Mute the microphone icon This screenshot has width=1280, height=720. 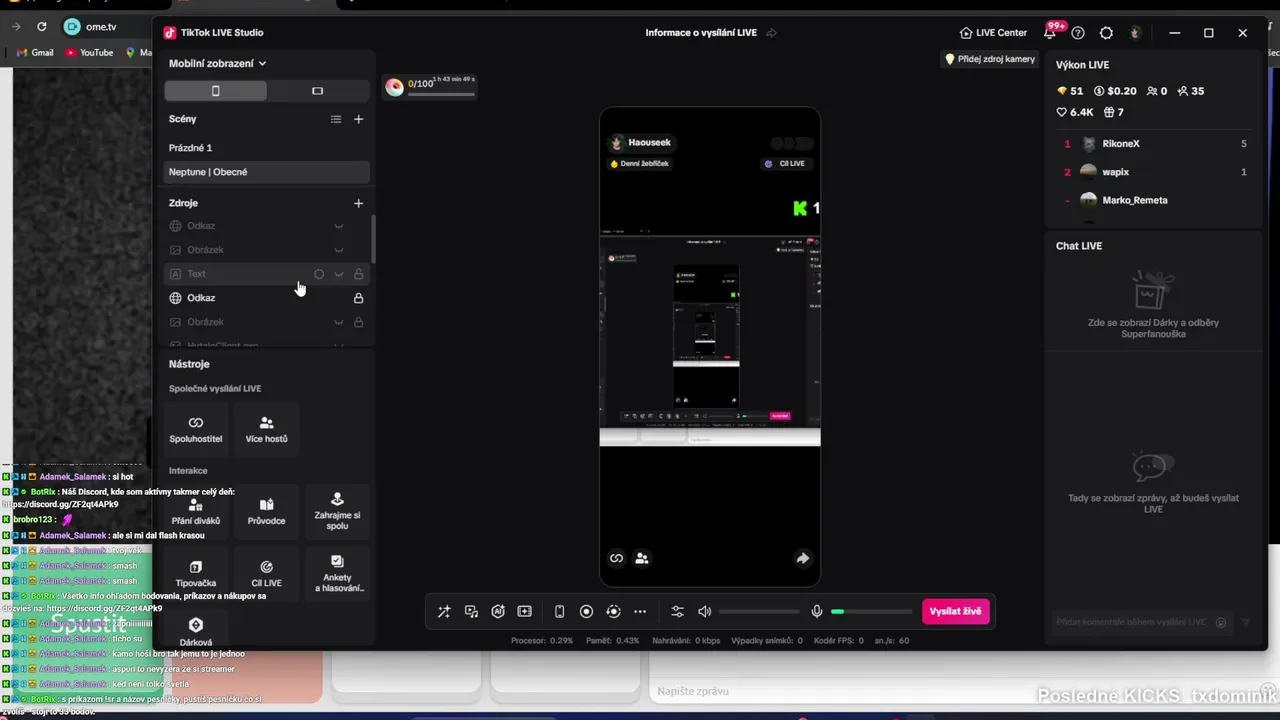tap(817, 612)
